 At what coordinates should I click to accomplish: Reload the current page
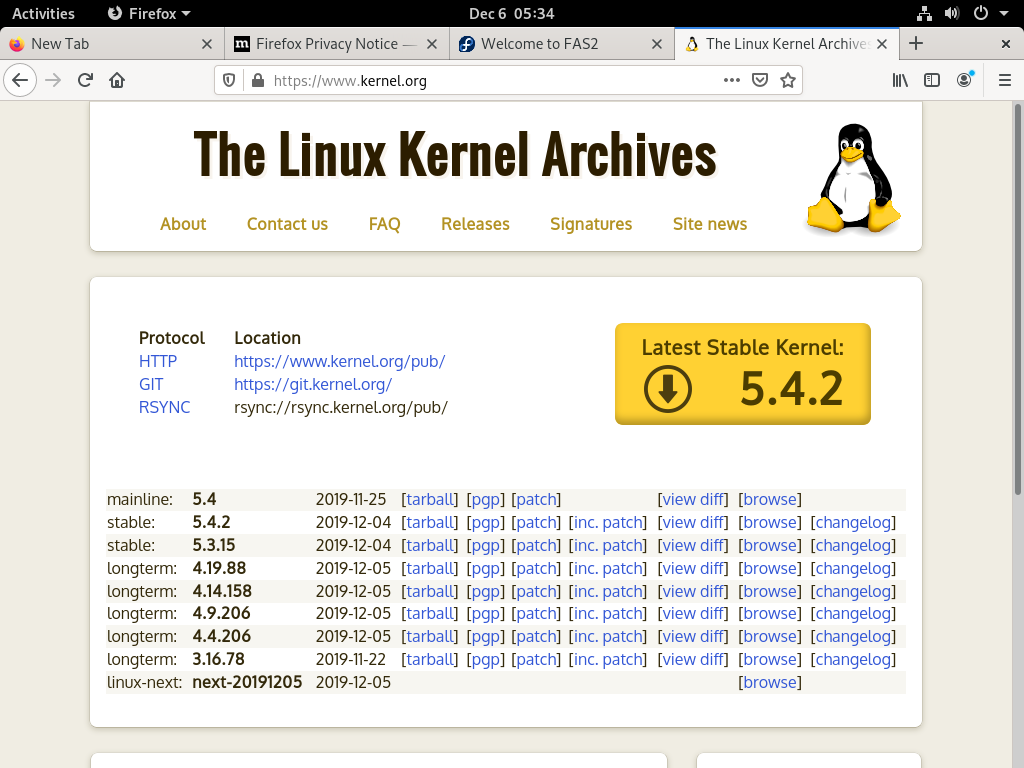coord(85,80)
